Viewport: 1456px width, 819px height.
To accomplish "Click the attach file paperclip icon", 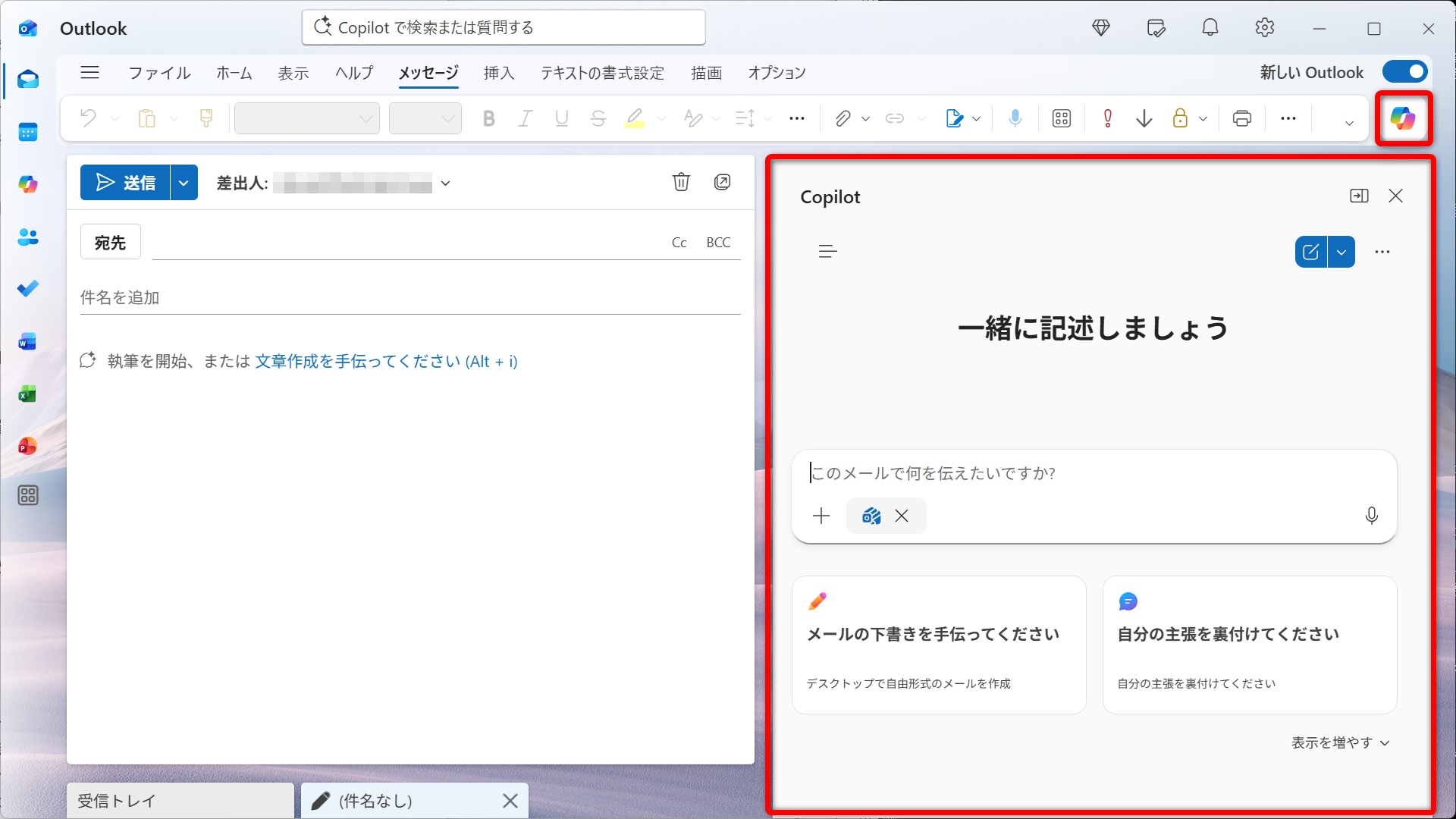I will coord(843,118).
